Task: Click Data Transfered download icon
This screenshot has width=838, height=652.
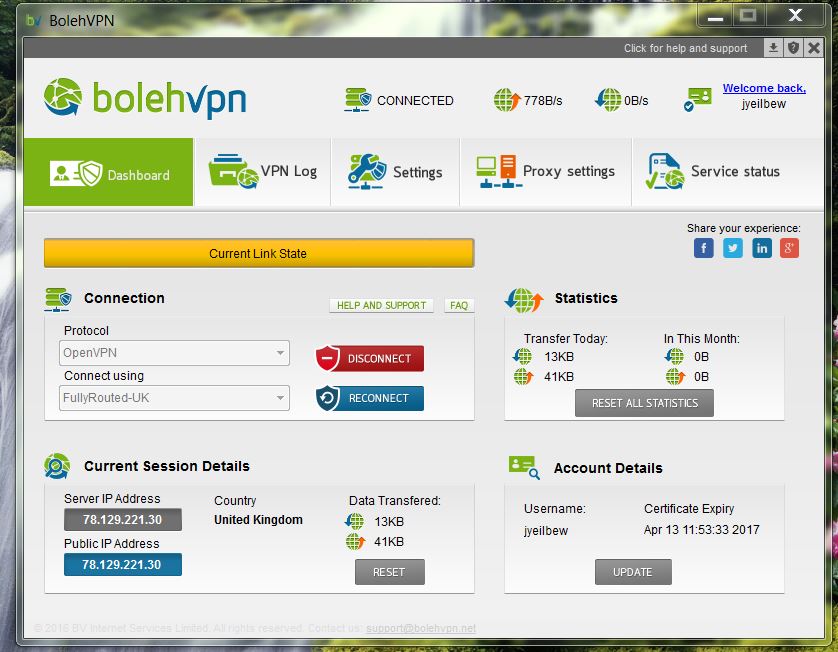Action: 354,521
